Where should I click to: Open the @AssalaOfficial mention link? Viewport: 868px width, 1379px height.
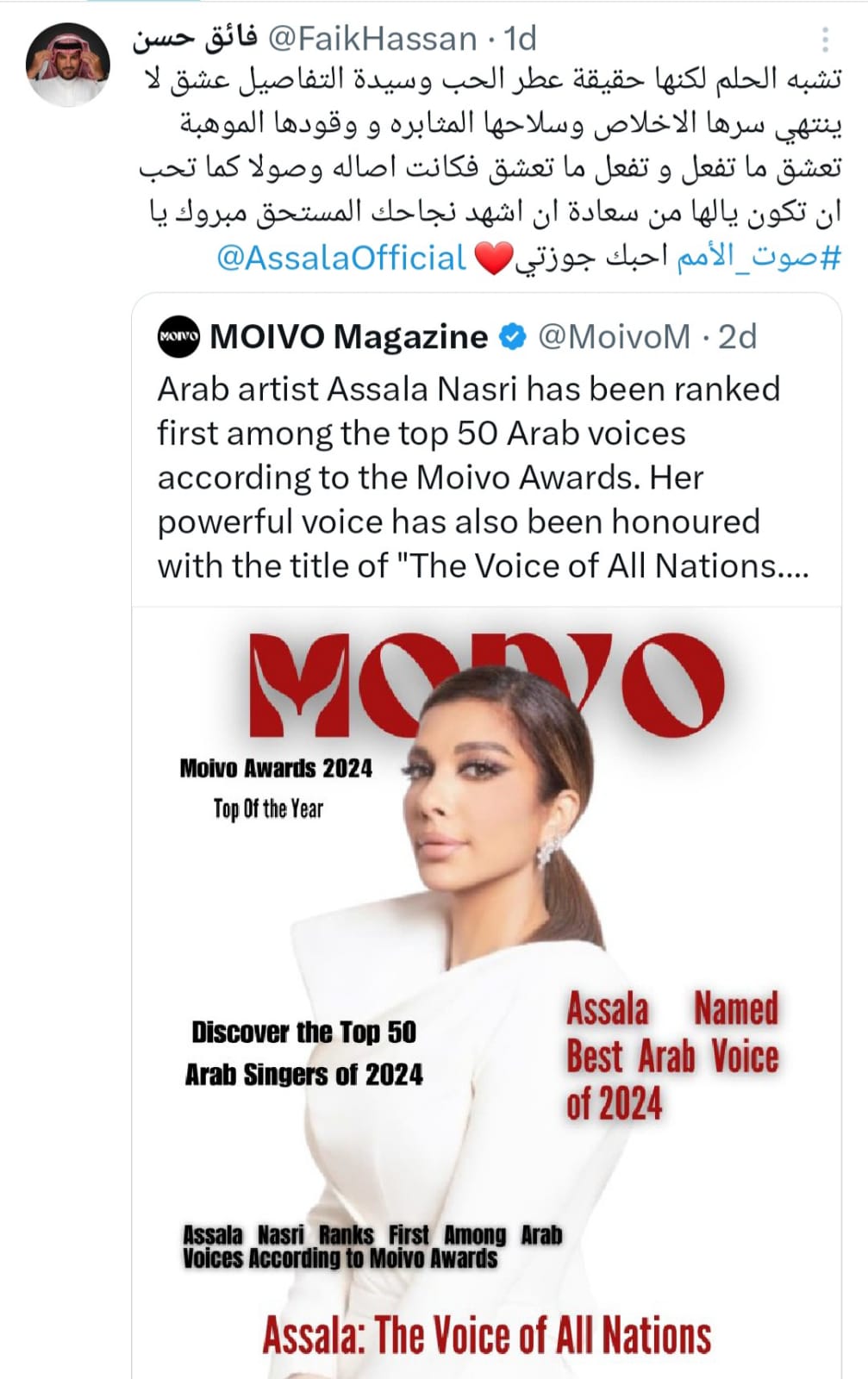(340, 258)
